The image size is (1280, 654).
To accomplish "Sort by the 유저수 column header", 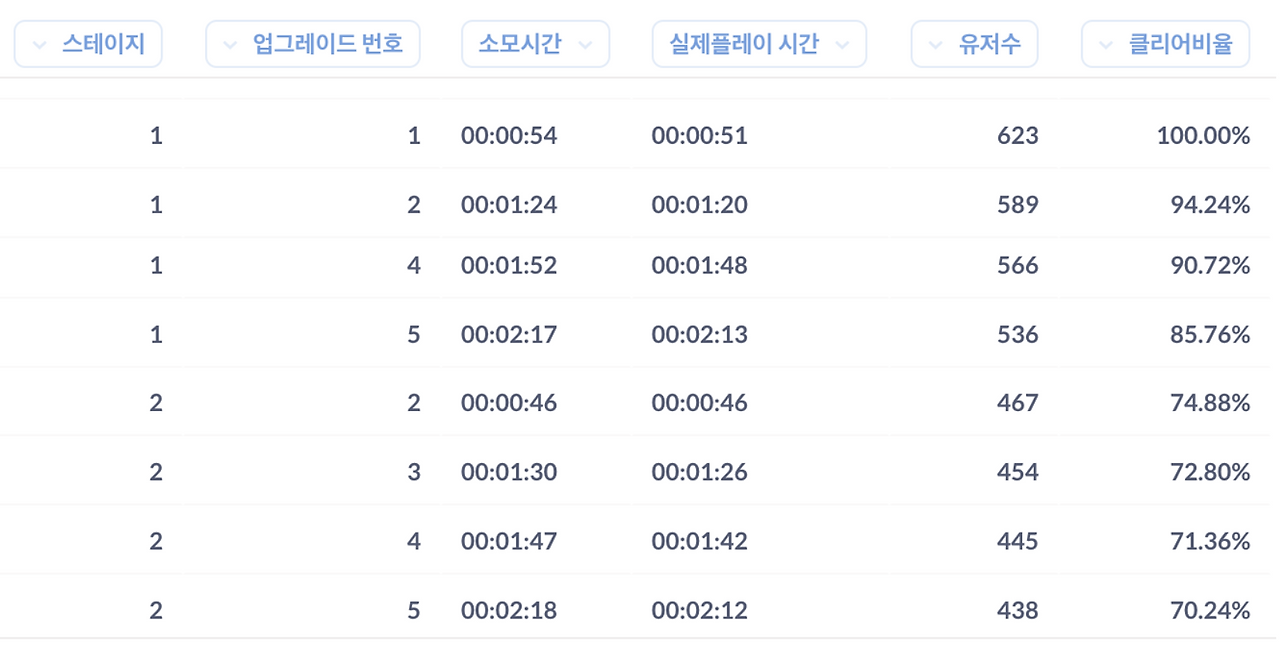I will tap(975, 44).
